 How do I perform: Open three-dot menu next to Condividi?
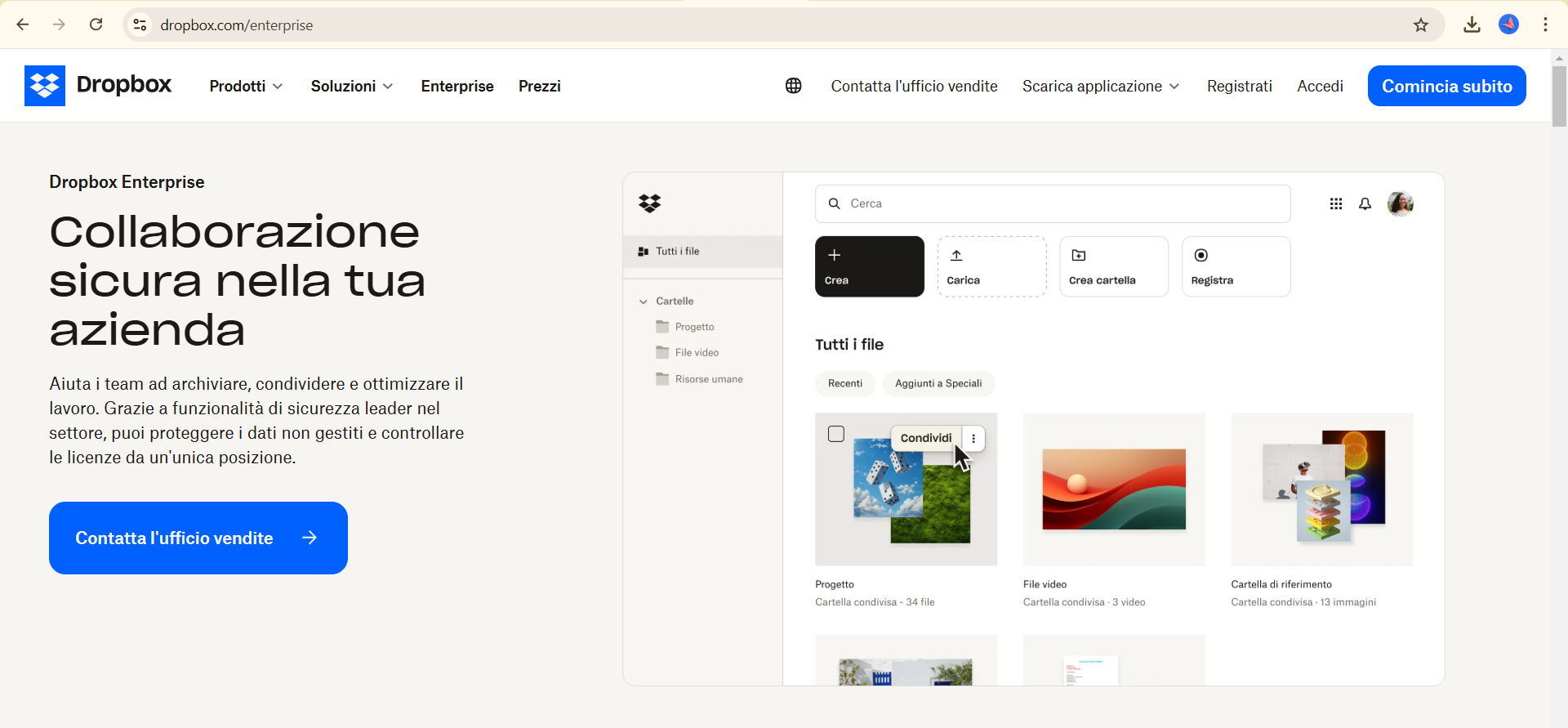[973, 438]
